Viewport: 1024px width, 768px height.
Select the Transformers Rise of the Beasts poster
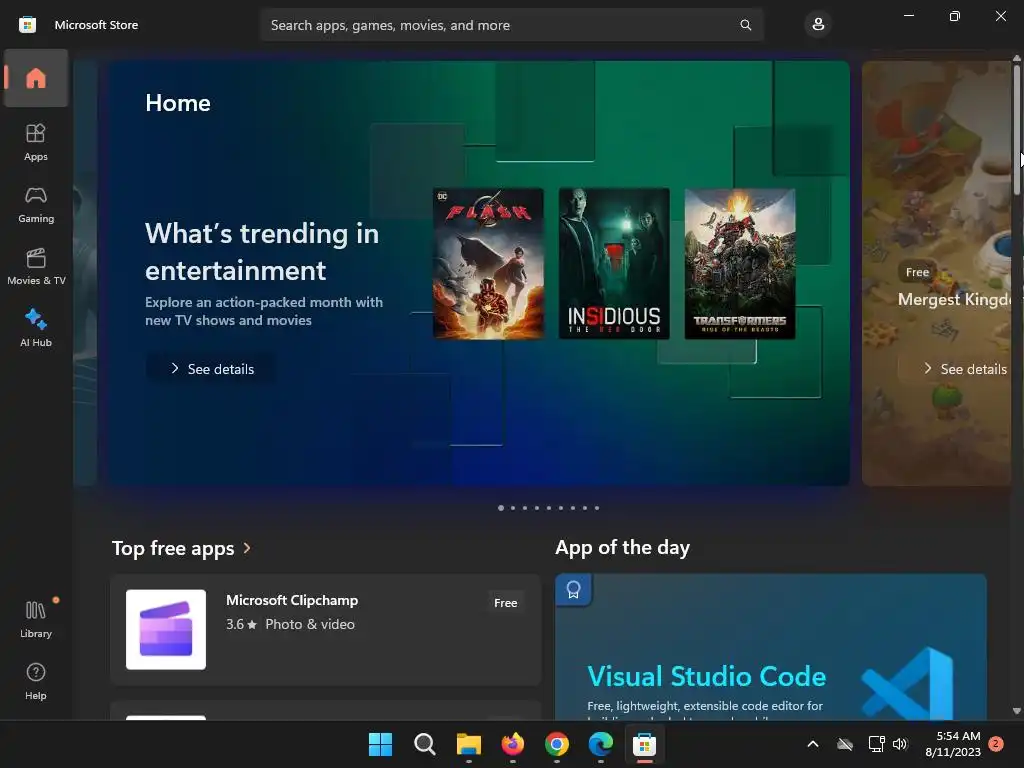(x=740, y=264)
